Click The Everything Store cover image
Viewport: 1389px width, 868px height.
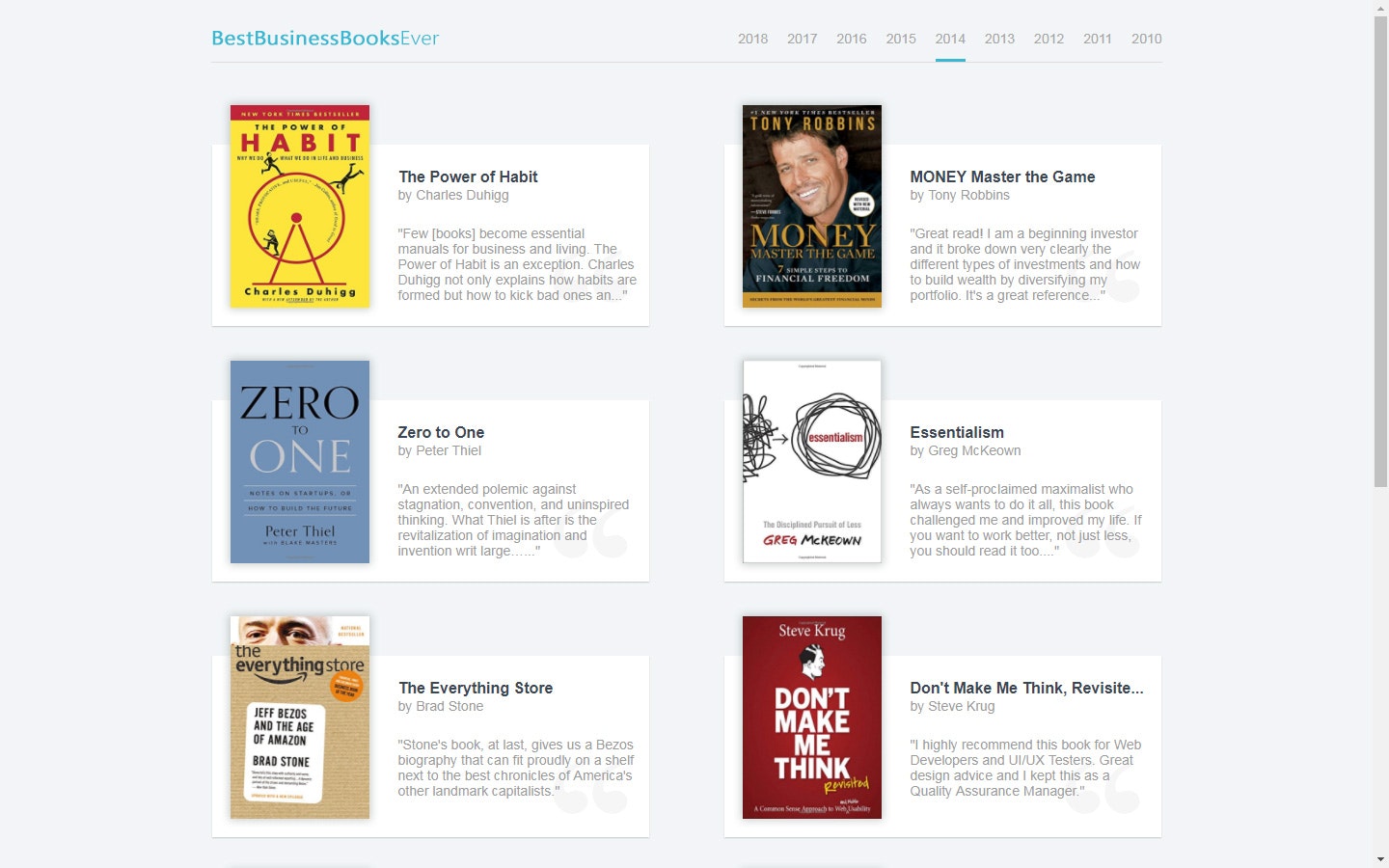(x=299, y=717)
